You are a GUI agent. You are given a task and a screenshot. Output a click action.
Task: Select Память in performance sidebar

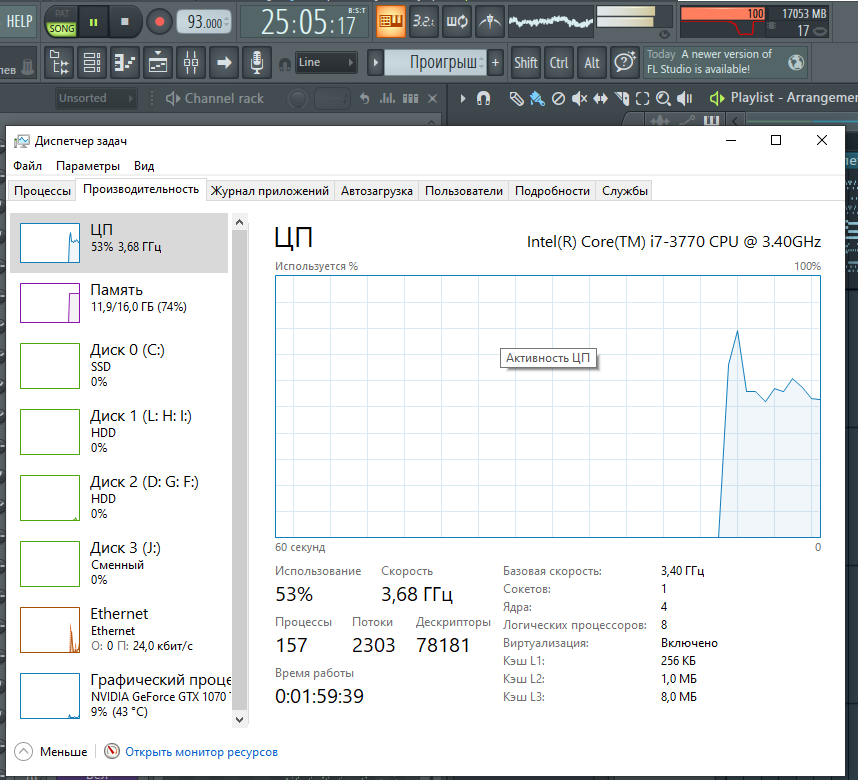pyautogui.click(x=119, y=303)
